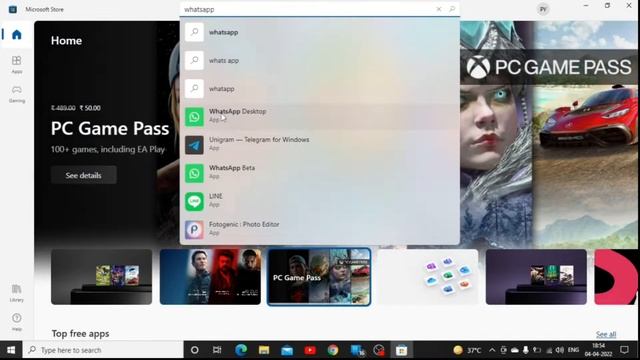The image size is (640, 360).
Task: Click the ENG language indicator
Action: (x=573, y=350)
